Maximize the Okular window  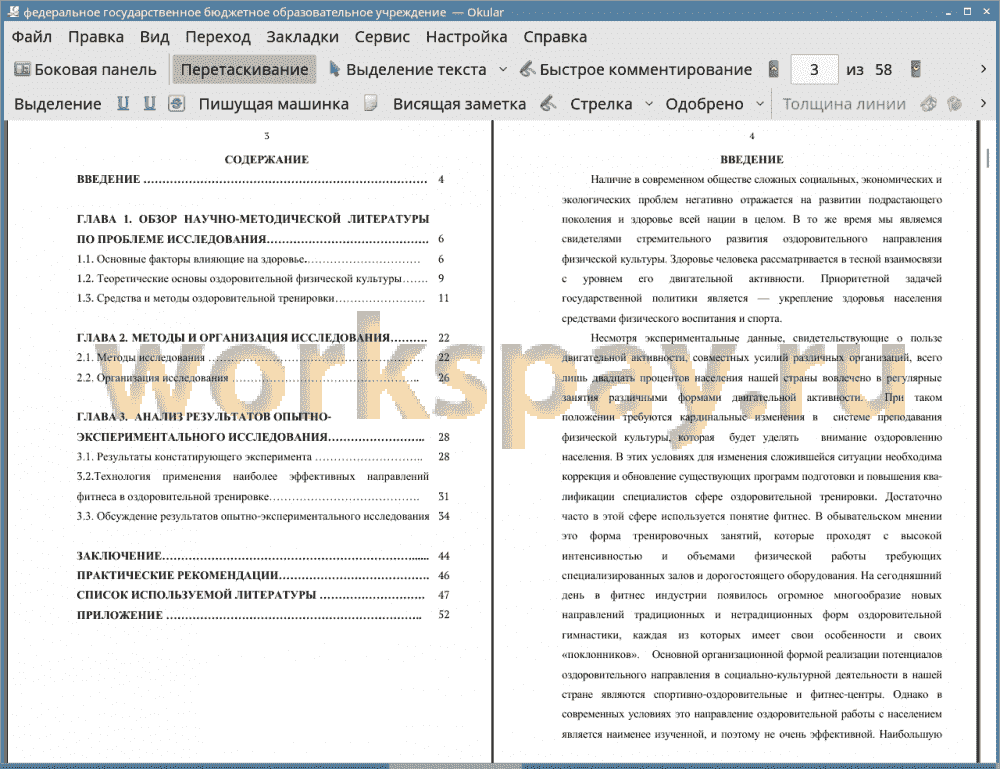(x=967, y=12)
